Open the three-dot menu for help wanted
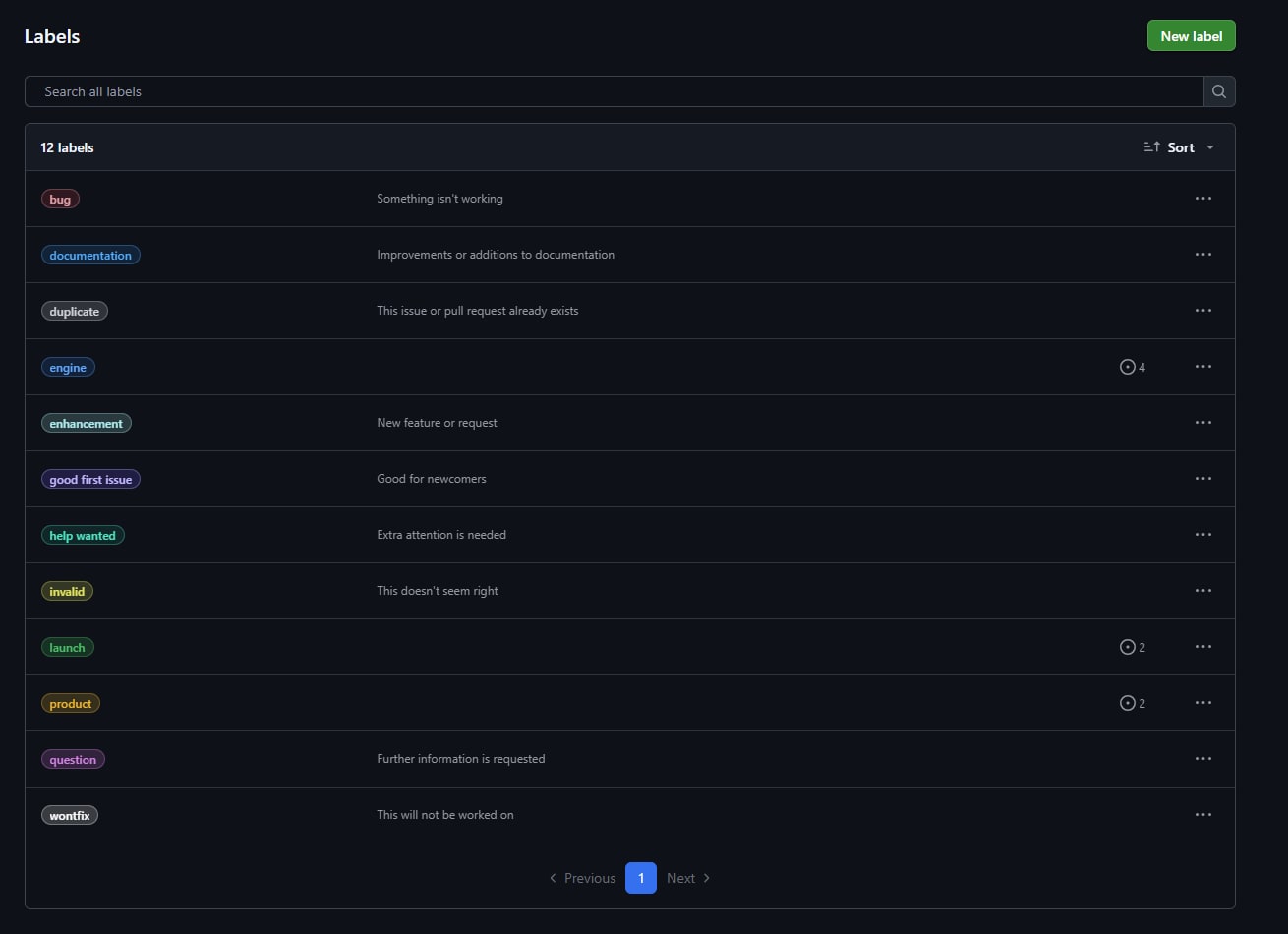The image size is (1288, 934). click(1202, 535)
